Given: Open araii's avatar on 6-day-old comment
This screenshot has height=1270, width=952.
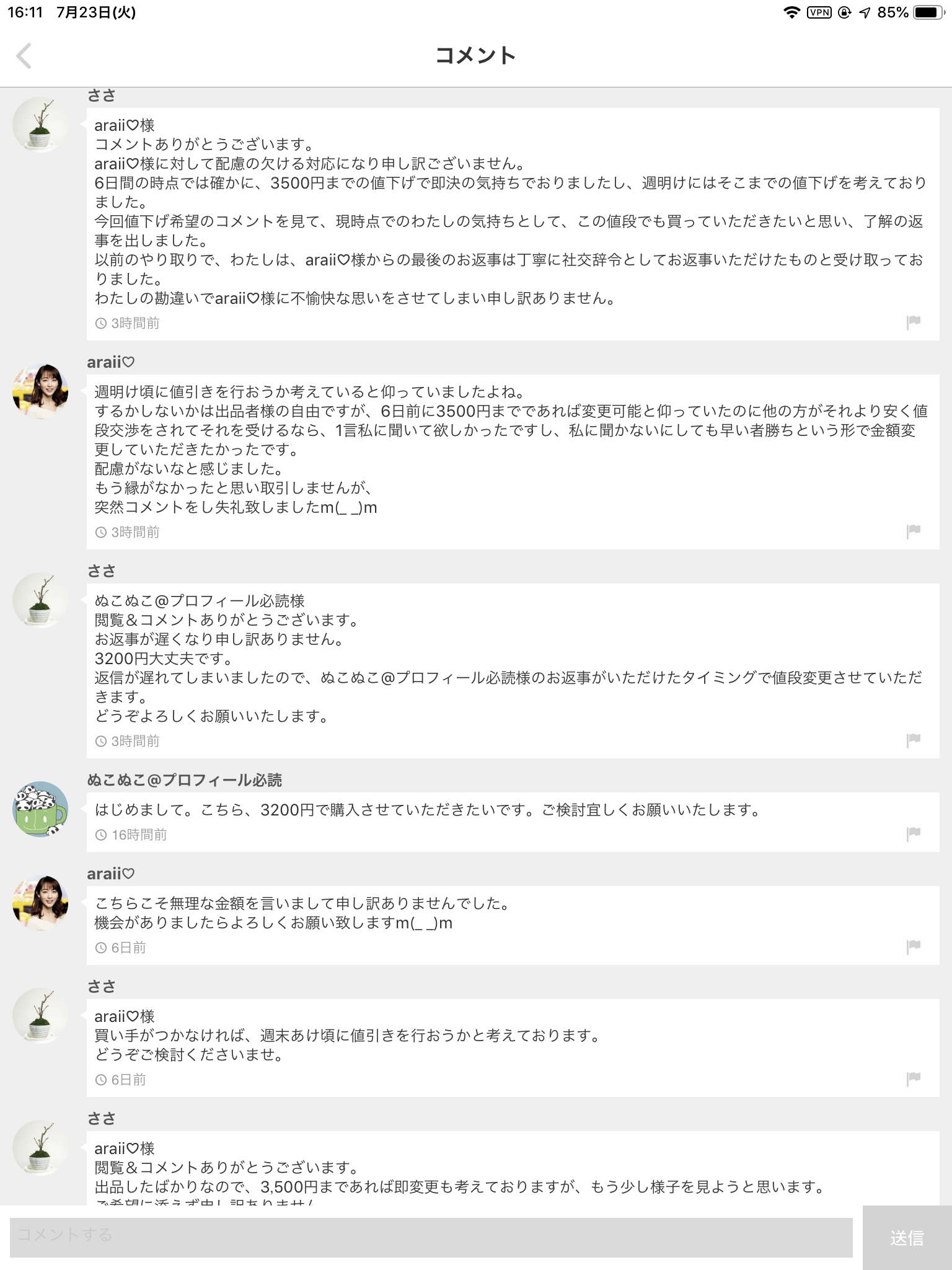Looking at the screenshot, I should [40, 902].
